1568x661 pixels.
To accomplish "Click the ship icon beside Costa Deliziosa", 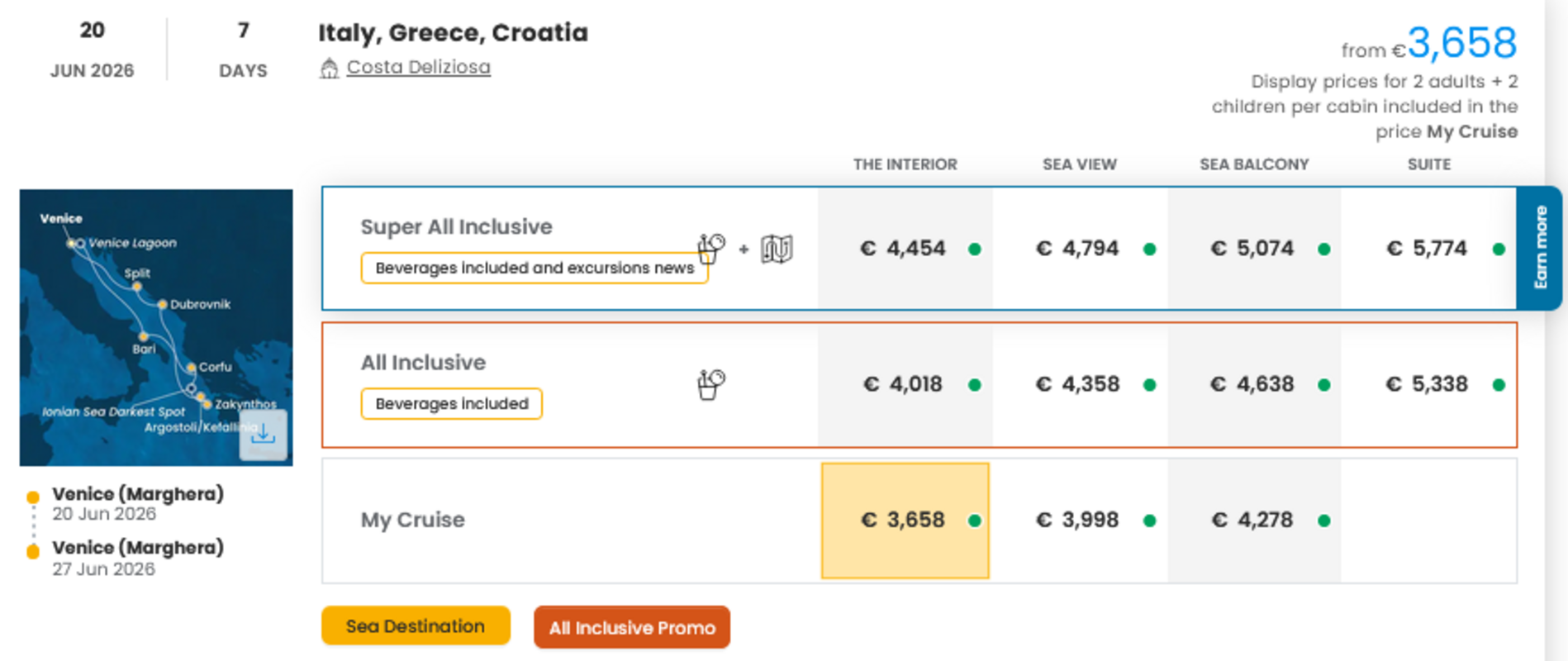I will tap(329, 68).
